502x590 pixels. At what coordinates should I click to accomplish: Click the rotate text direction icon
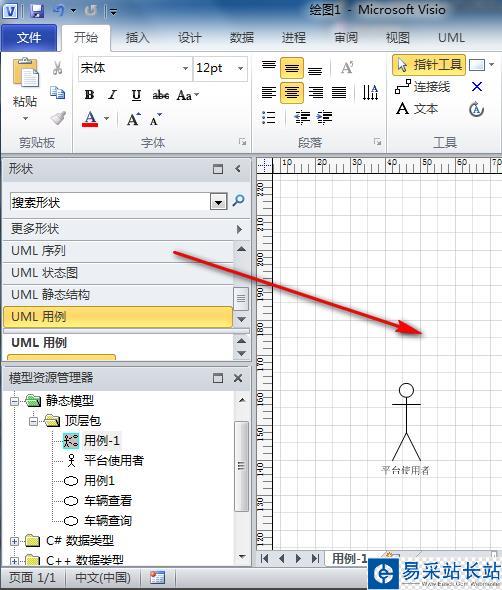[x=370, y=93]
